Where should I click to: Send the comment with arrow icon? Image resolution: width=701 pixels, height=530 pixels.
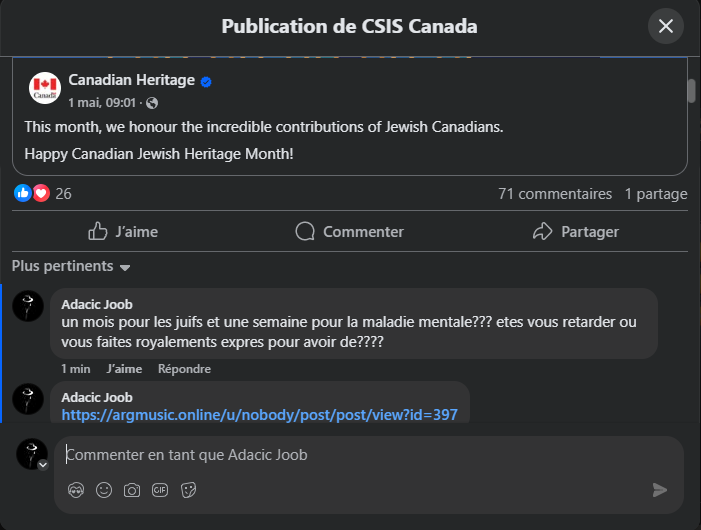pos(660,490)
